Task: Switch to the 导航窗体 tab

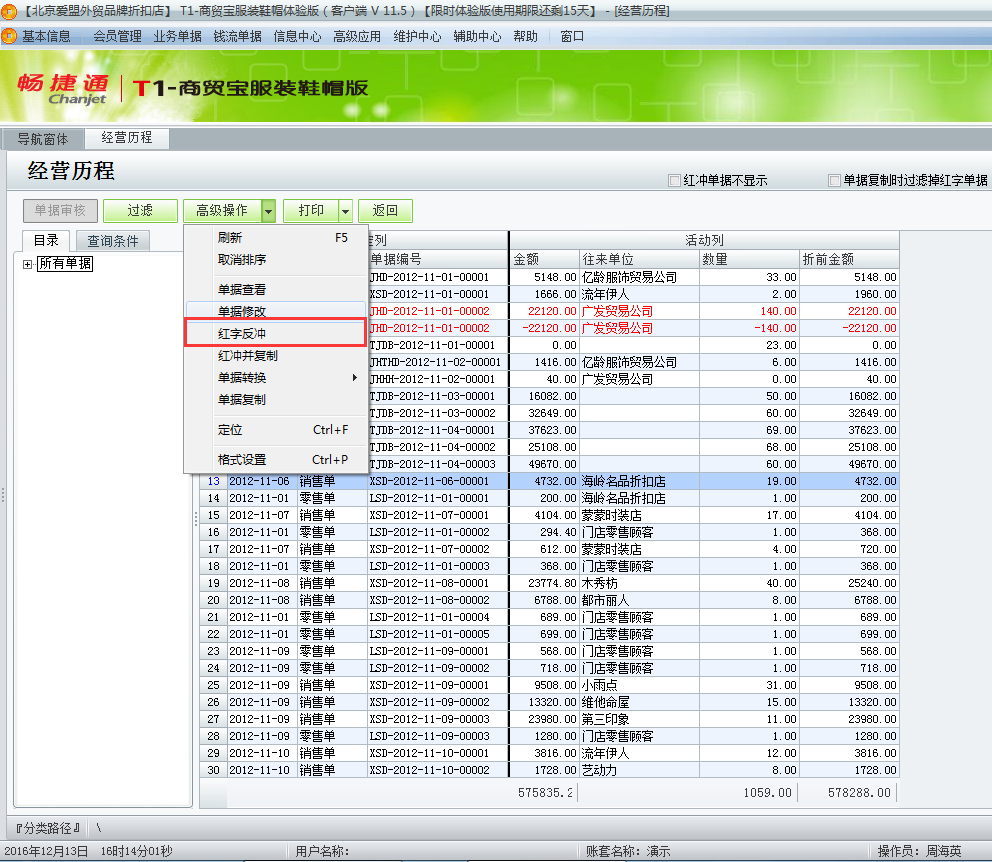Action: pyautogui.click(x=42, y=139)
